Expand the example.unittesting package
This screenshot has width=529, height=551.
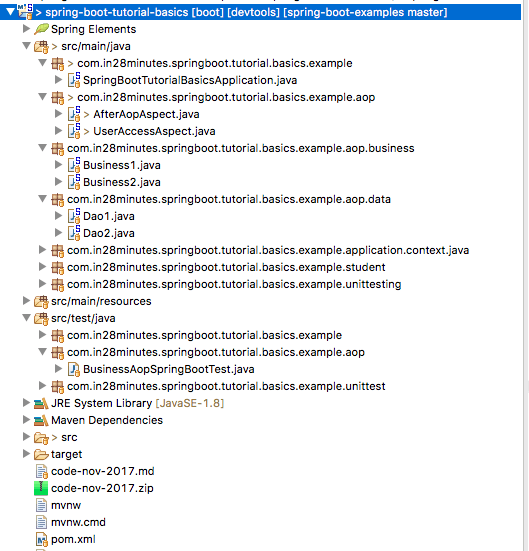(x=43, y=284)
